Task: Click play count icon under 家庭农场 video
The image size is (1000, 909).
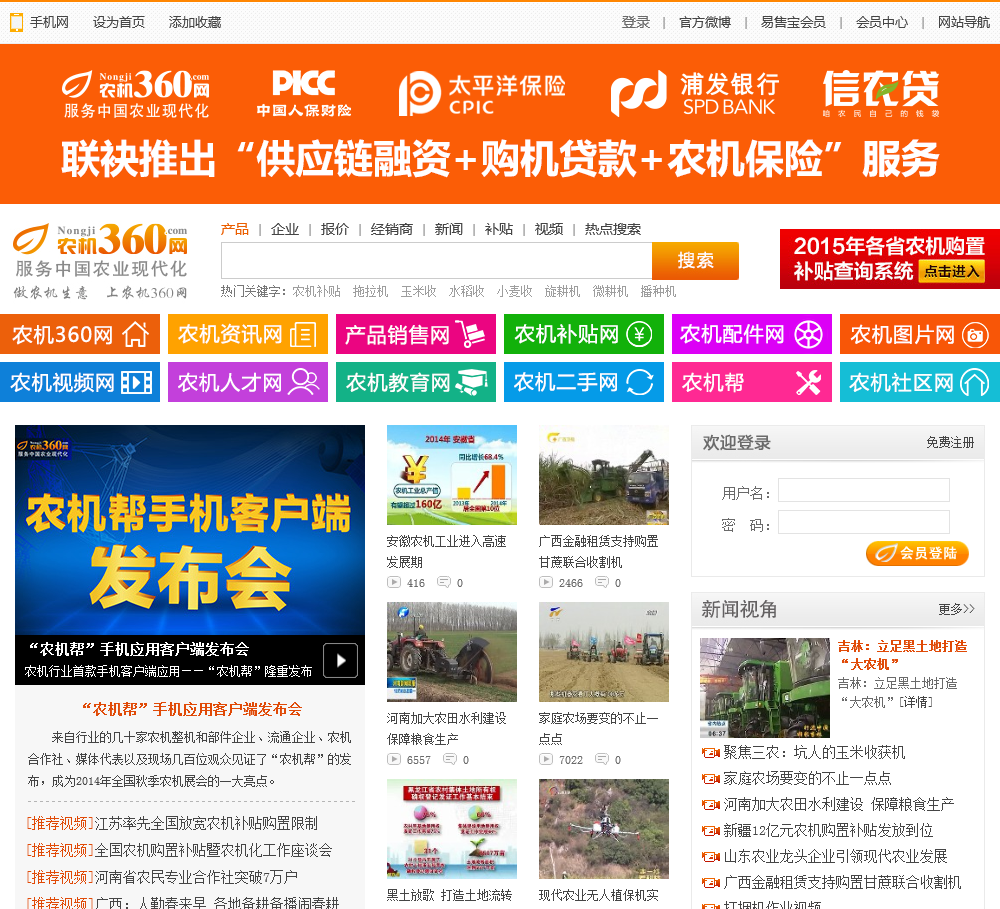Action: pyautogui.click(x=546, y=759)
